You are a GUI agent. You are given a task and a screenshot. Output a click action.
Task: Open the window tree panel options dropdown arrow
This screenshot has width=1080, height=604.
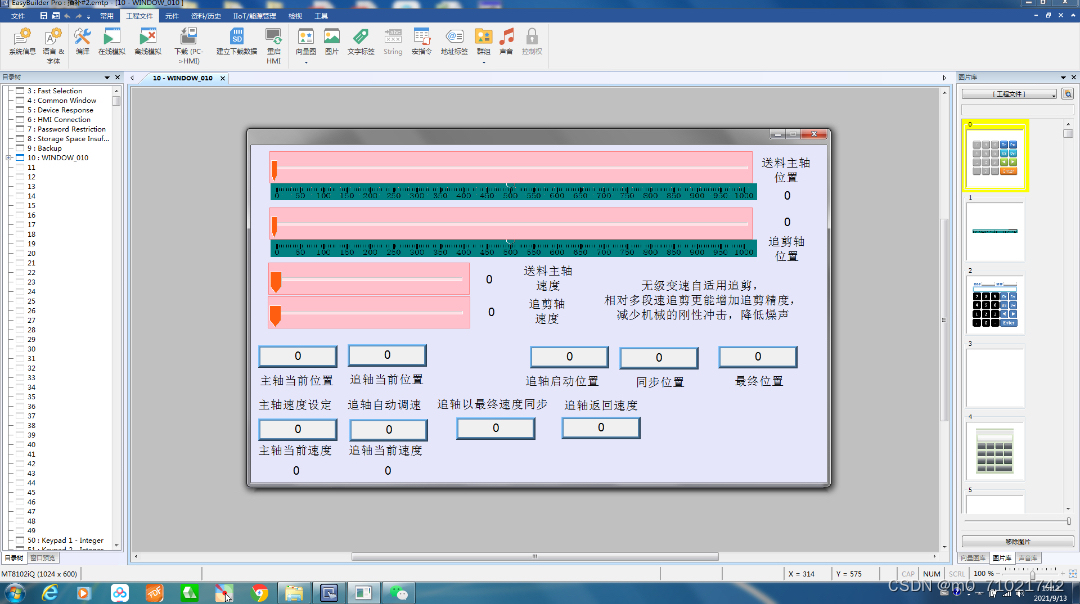click(107, 78)
